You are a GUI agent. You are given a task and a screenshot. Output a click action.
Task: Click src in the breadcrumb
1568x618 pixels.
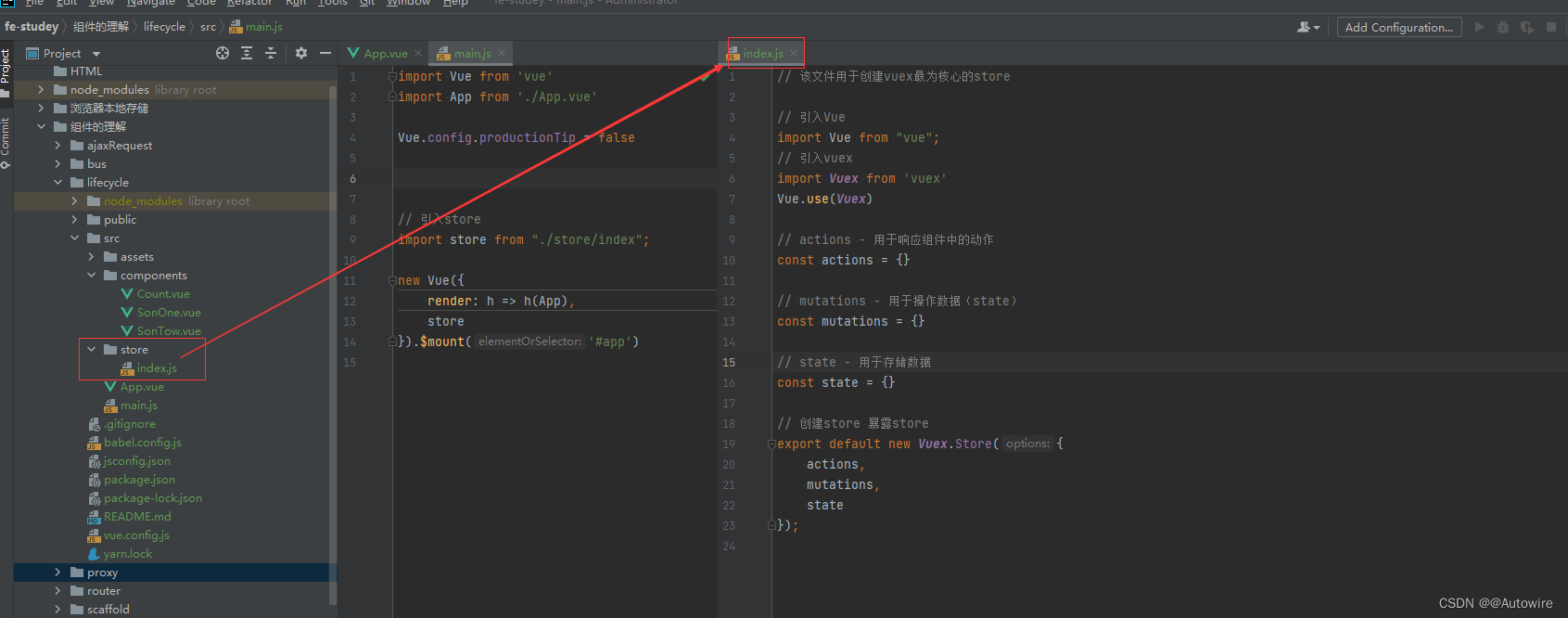point(208,27)
